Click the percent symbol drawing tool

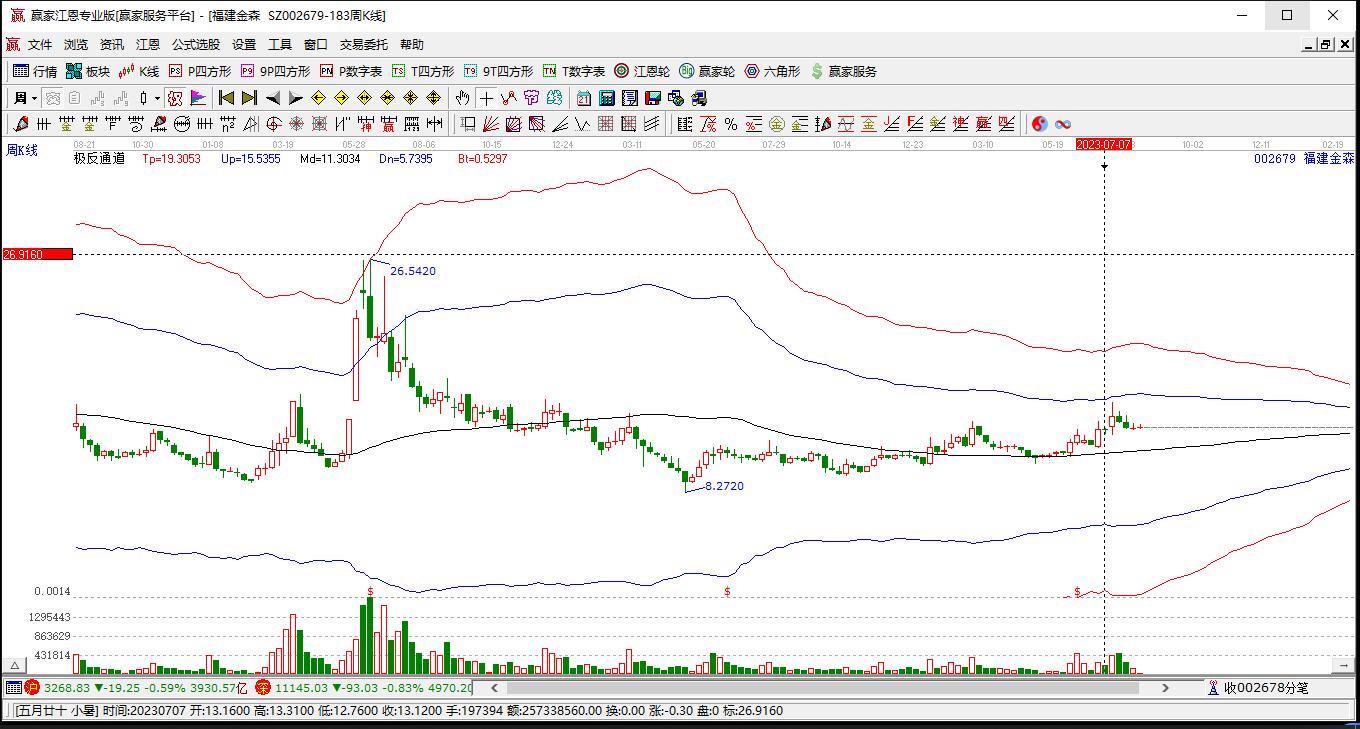731,124
